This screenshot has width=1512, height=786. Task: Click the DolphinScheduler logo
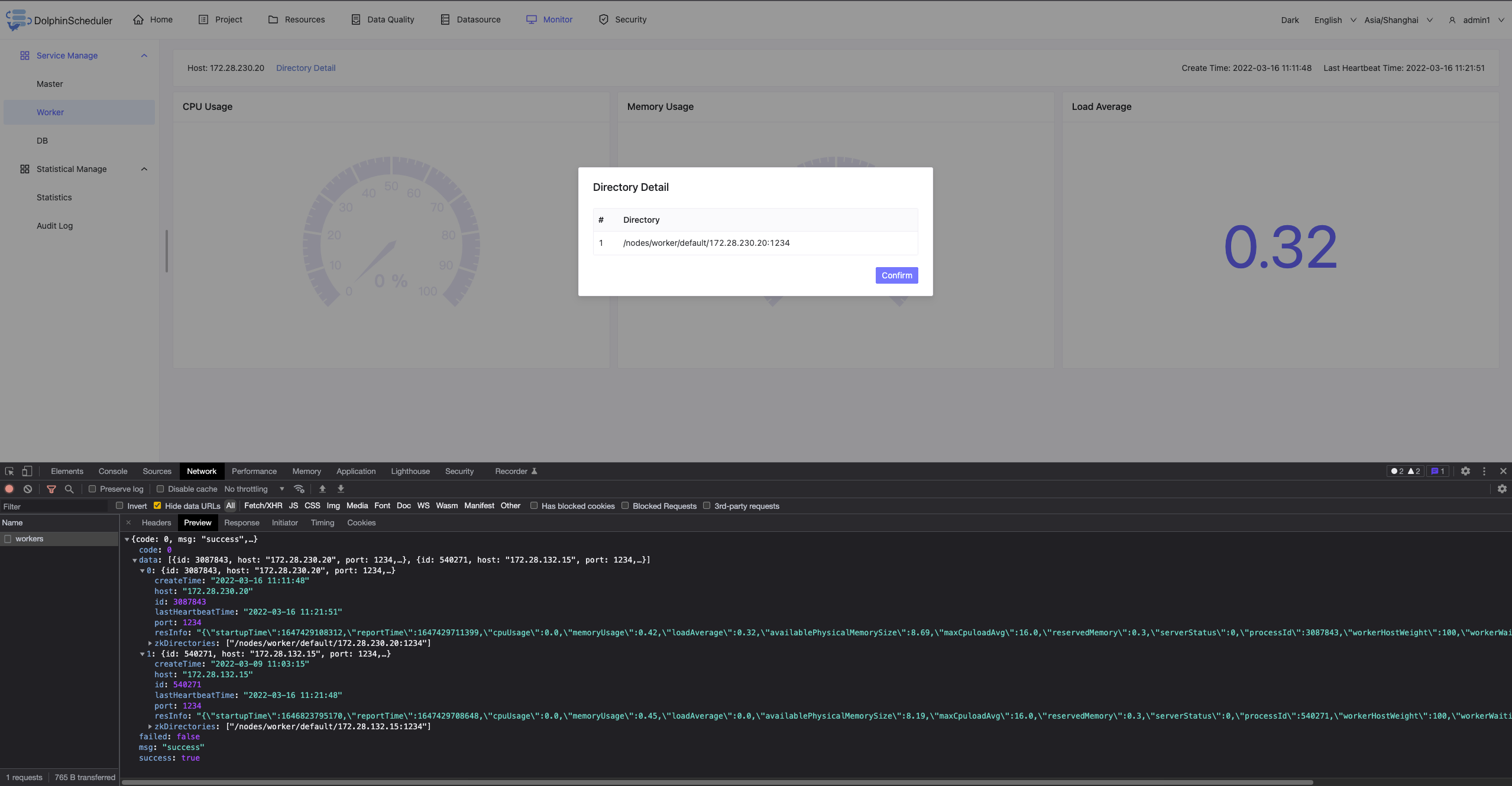click(x=18, y=20)
